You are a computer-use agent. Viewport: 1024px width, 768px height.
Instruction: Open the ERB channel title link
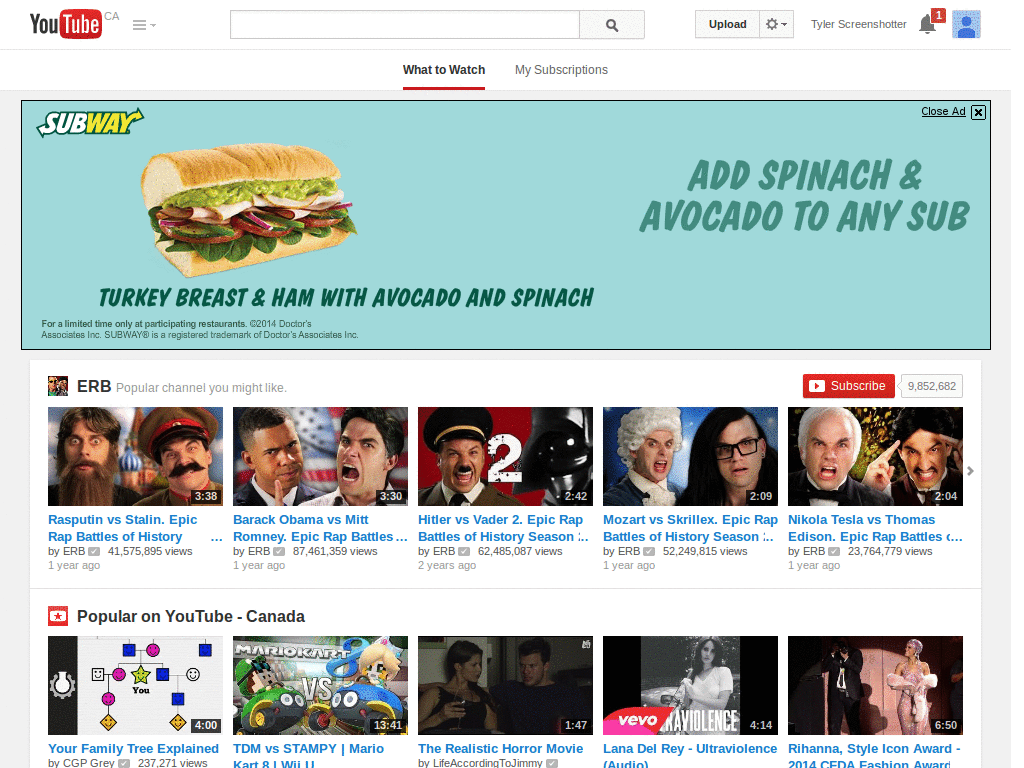(94, 387)
